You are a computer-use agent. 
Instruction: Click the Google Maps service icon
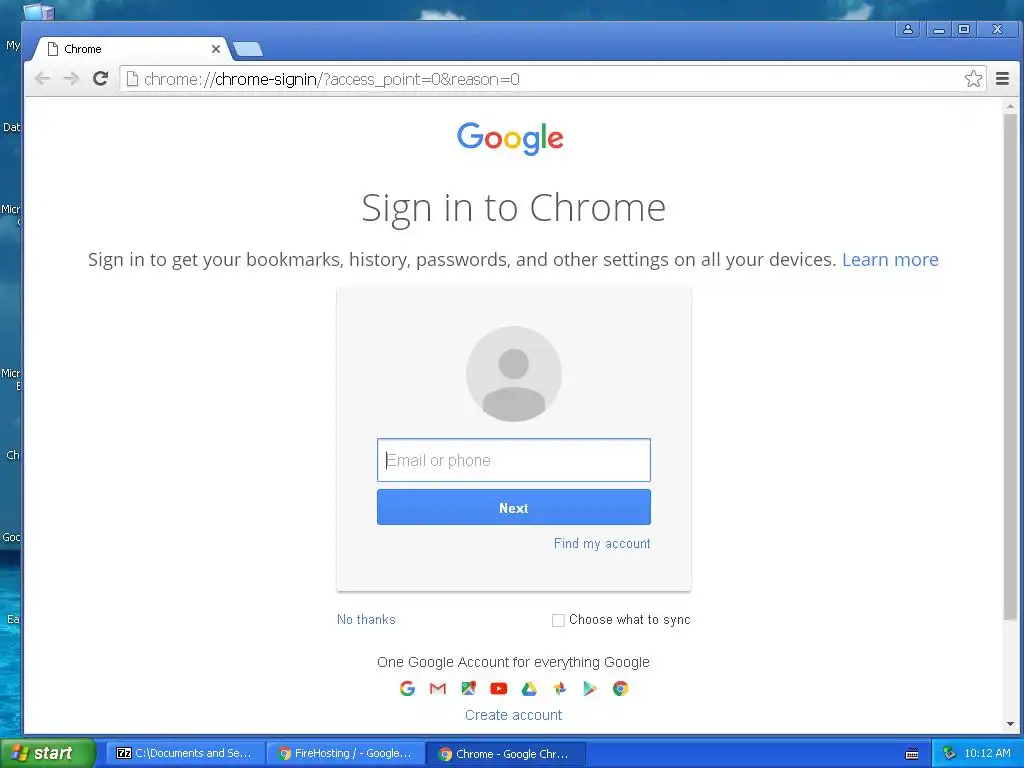click(x=469, y=688)
